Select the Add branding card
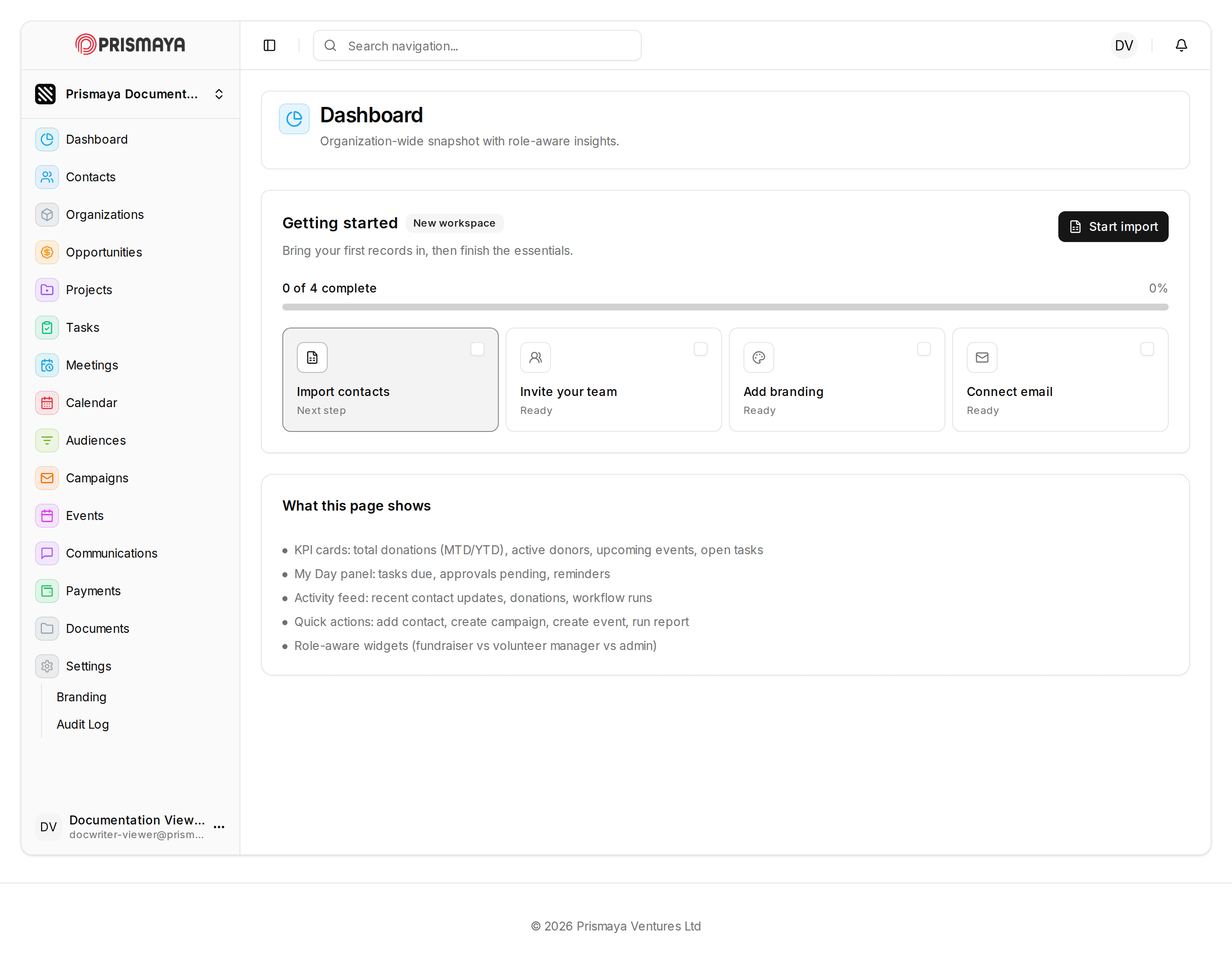Screen dimensions: 1232x969 836,380
